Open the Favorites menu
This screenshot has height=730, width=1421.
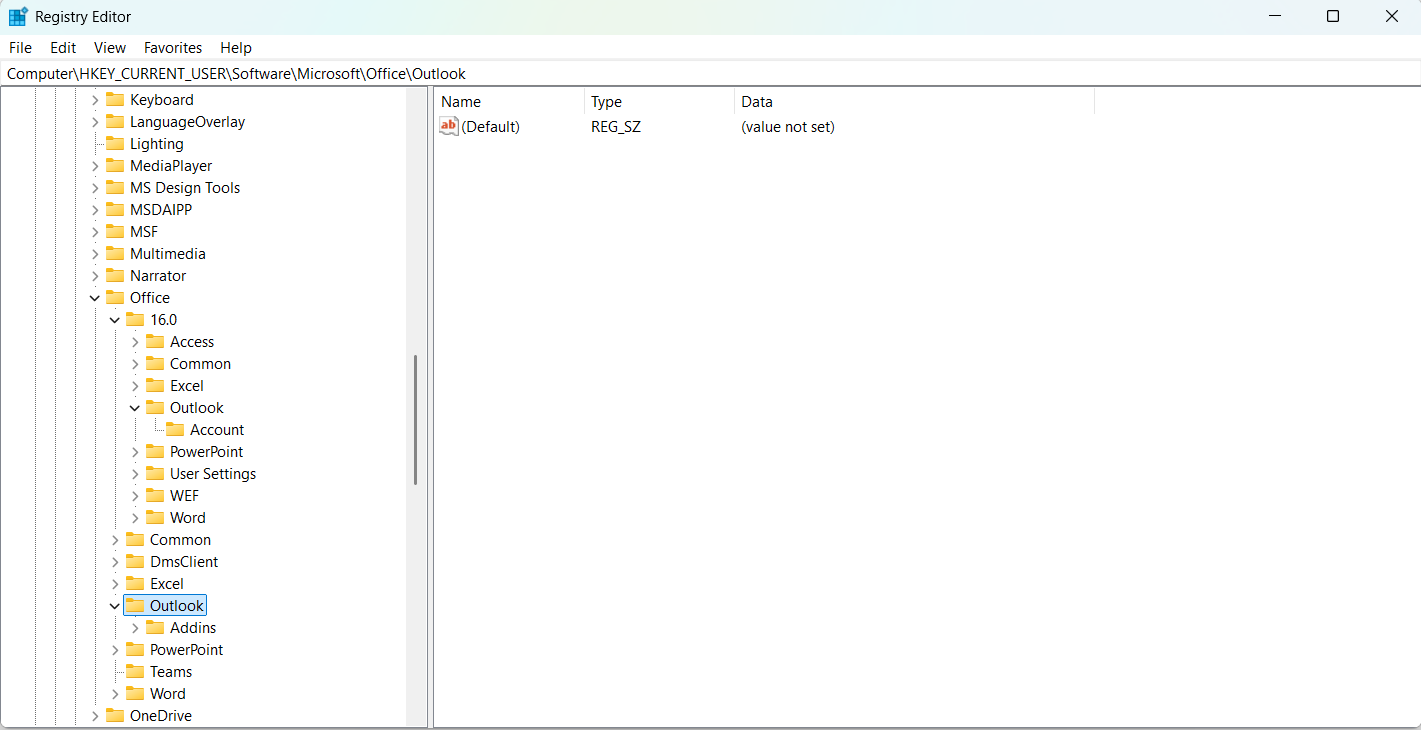pos(172,47)
